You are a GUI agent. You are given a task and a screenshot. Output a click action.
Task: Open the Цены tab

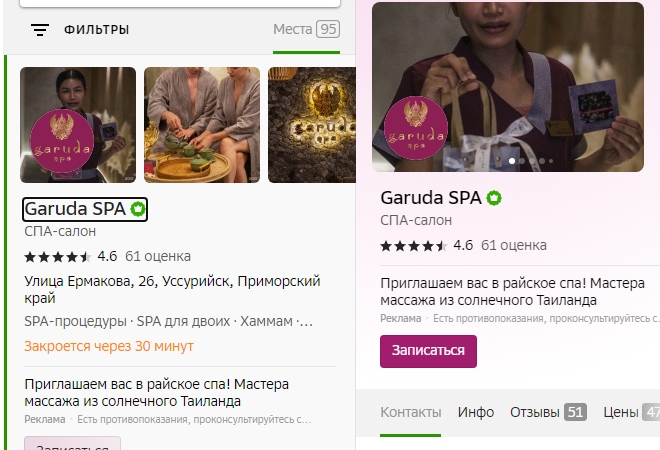(631, 412)
